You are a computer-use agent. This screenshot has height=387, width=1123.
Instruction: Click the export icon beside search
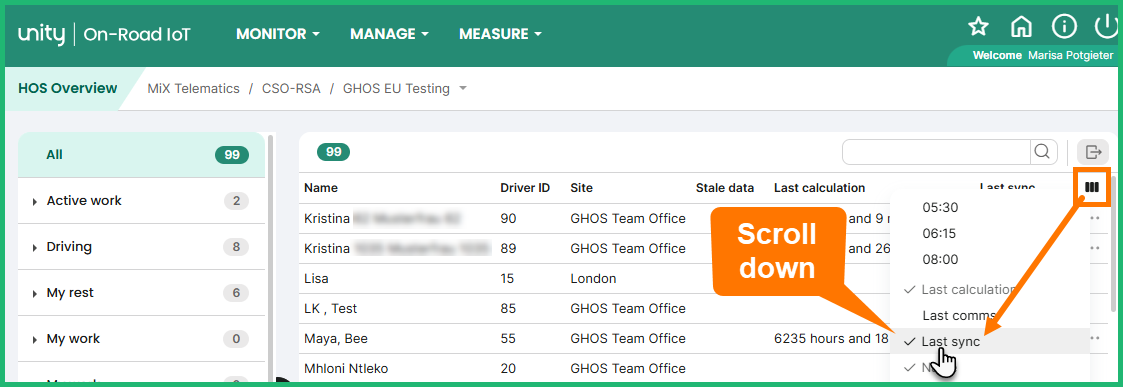[1093, 152]
